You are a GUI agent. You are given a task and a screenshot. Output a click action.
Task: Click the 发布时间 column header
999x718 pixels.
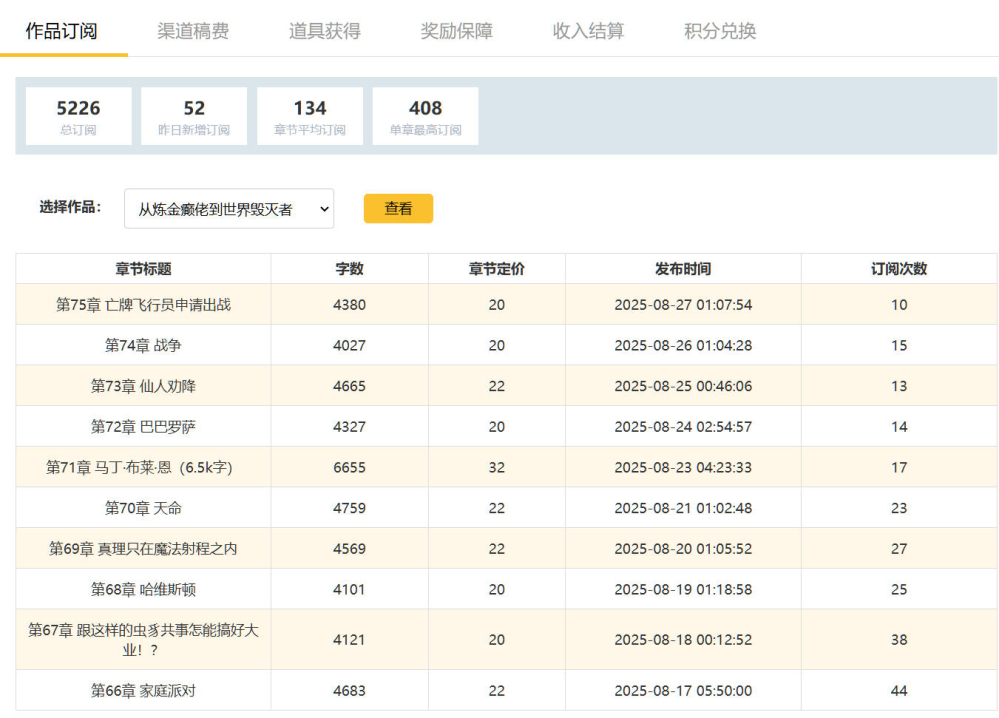click(x=682, y=269)
